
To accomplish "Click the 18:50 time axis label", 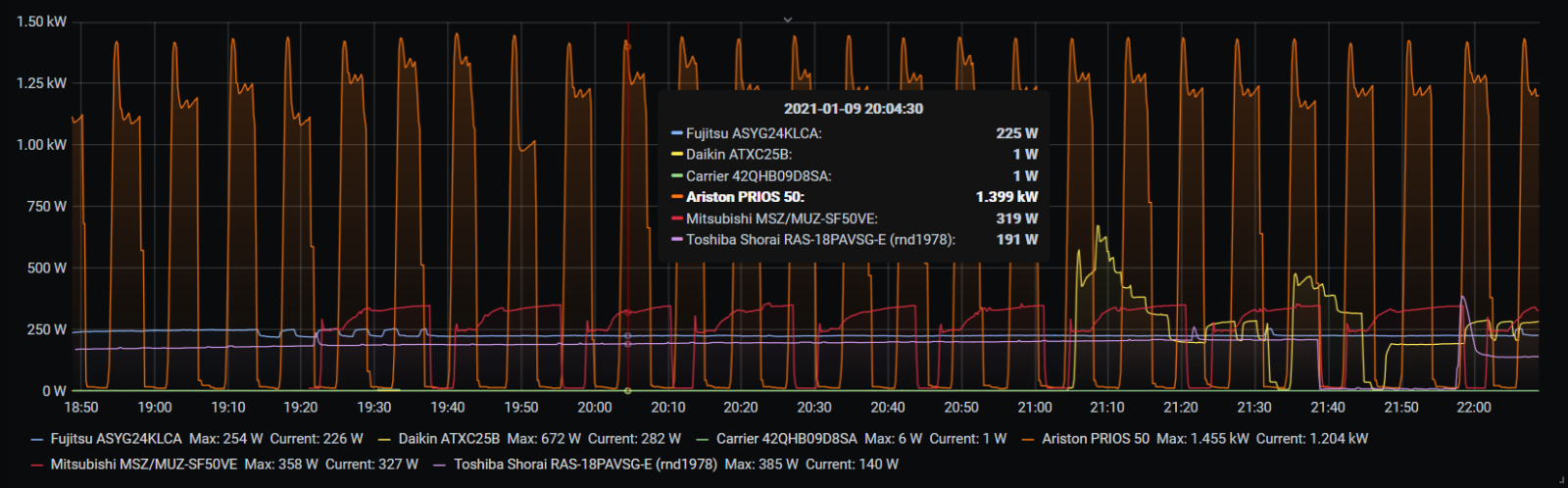I will tap(81, 408).
